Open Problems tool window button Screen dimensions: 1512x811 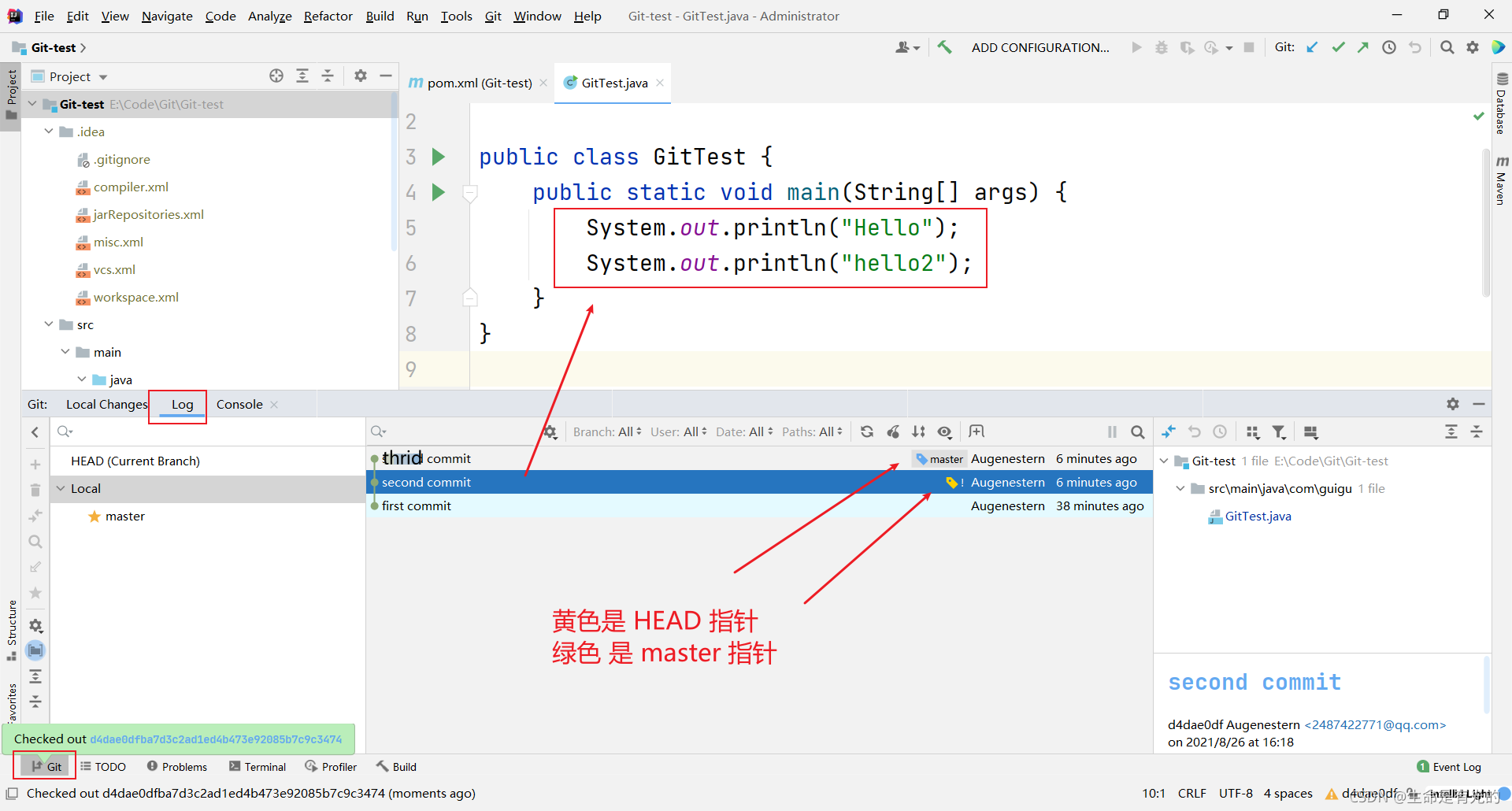(x=177, y=766)
